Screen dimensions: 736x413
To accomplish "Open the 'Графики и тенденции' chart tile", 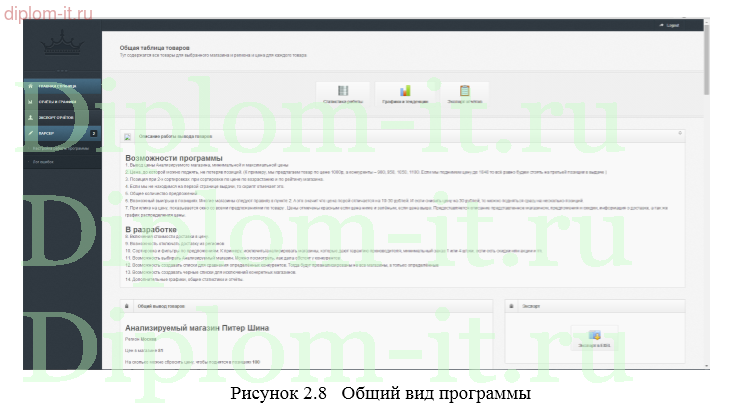I will click(x=403, y=94).
